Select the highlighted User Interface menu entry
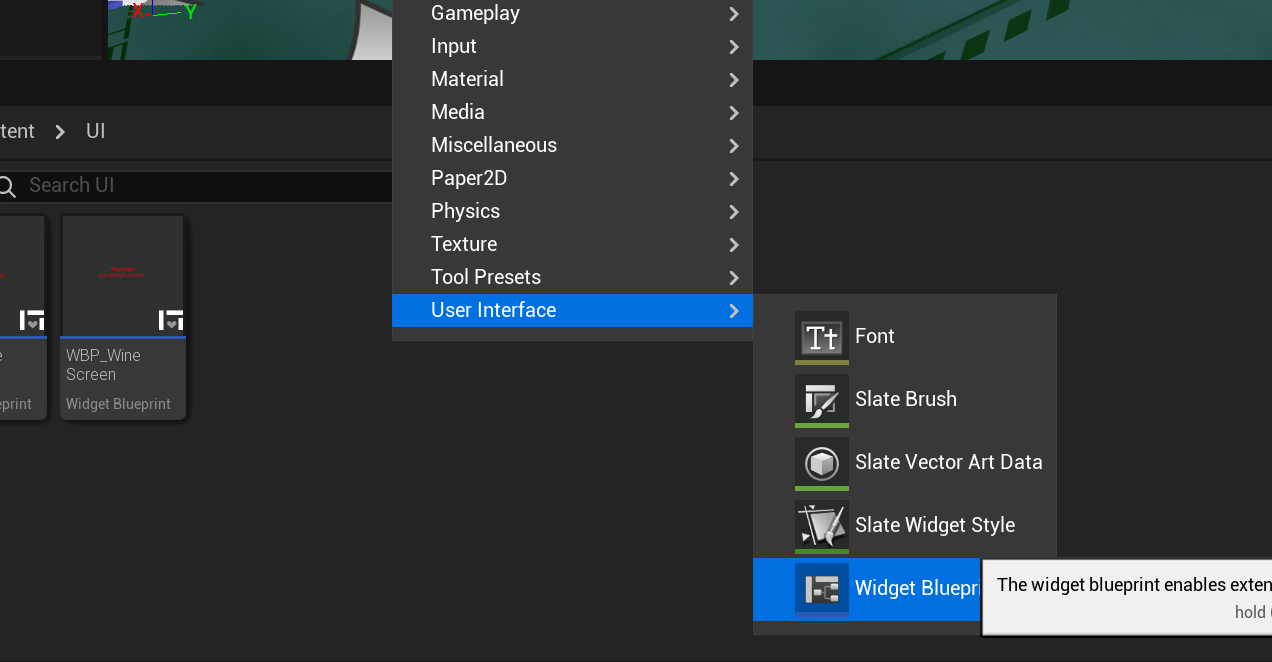The image size is (1272, 662). [572, 311]
